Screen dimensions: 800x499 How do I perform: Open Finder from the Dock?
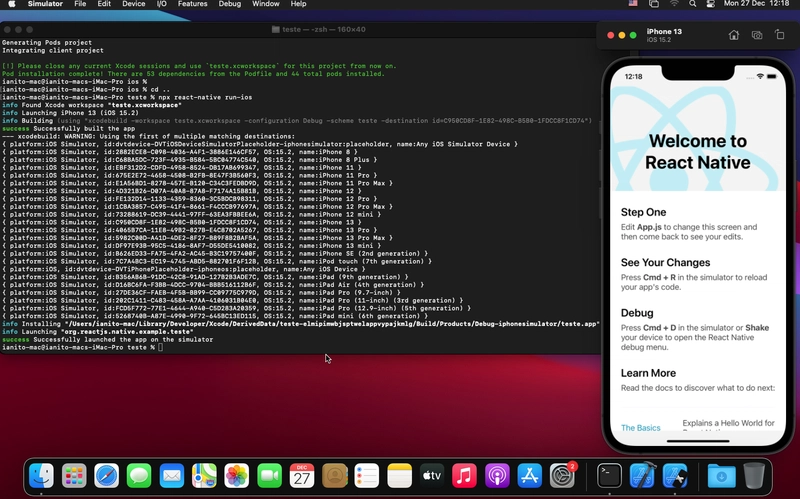(x=41, y=476)
